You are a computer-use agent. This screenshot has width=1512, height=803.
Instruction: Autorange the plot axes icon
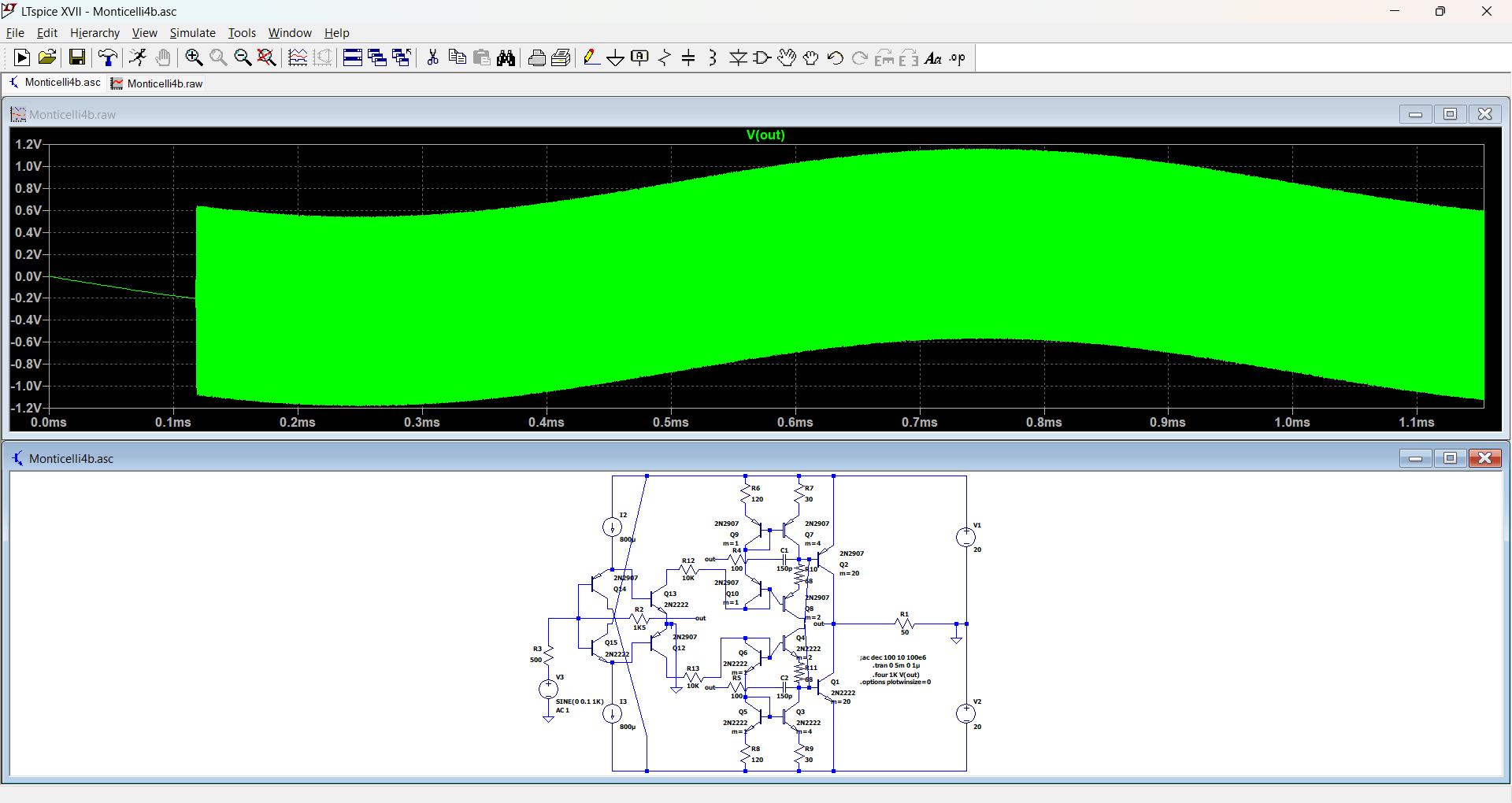coord(298,57)
